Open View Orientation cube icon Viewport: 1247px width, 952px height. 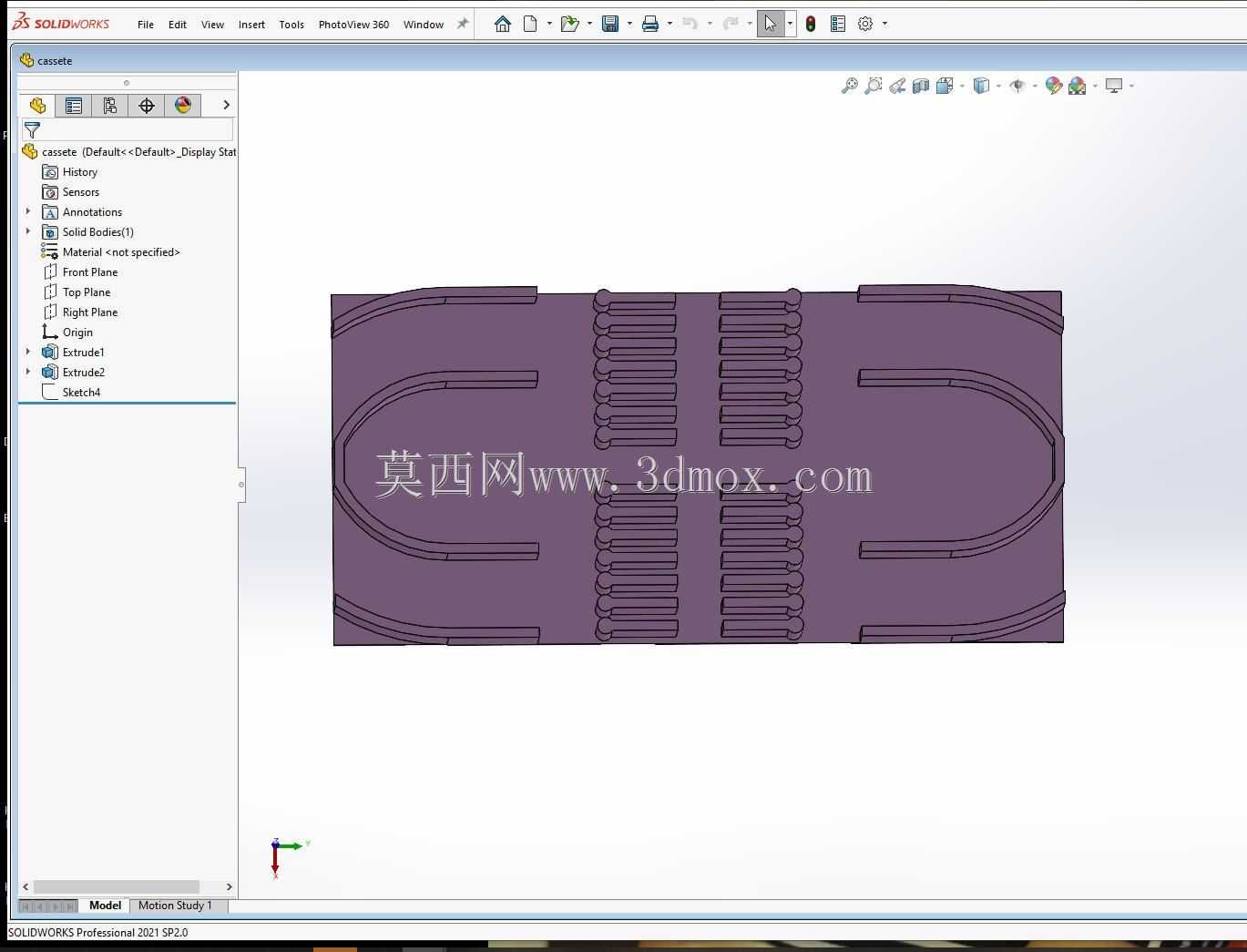(945, 86)
